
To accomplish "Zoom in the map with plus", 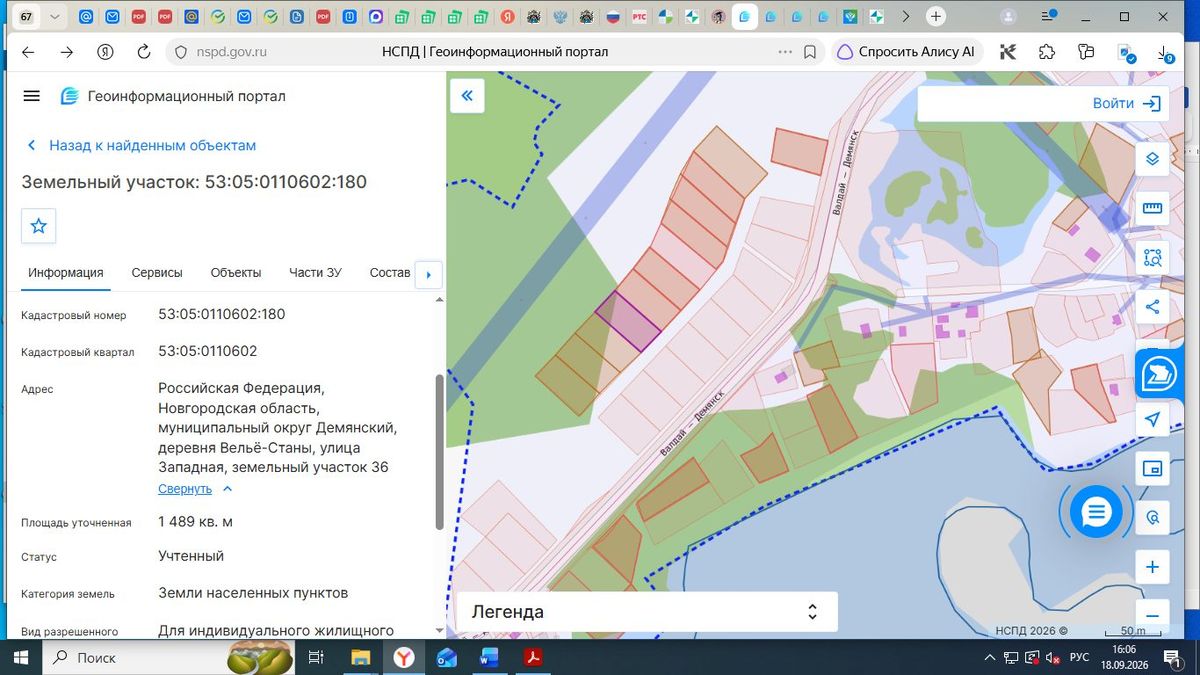I will pyautogui.click(x=1152, y=567).
